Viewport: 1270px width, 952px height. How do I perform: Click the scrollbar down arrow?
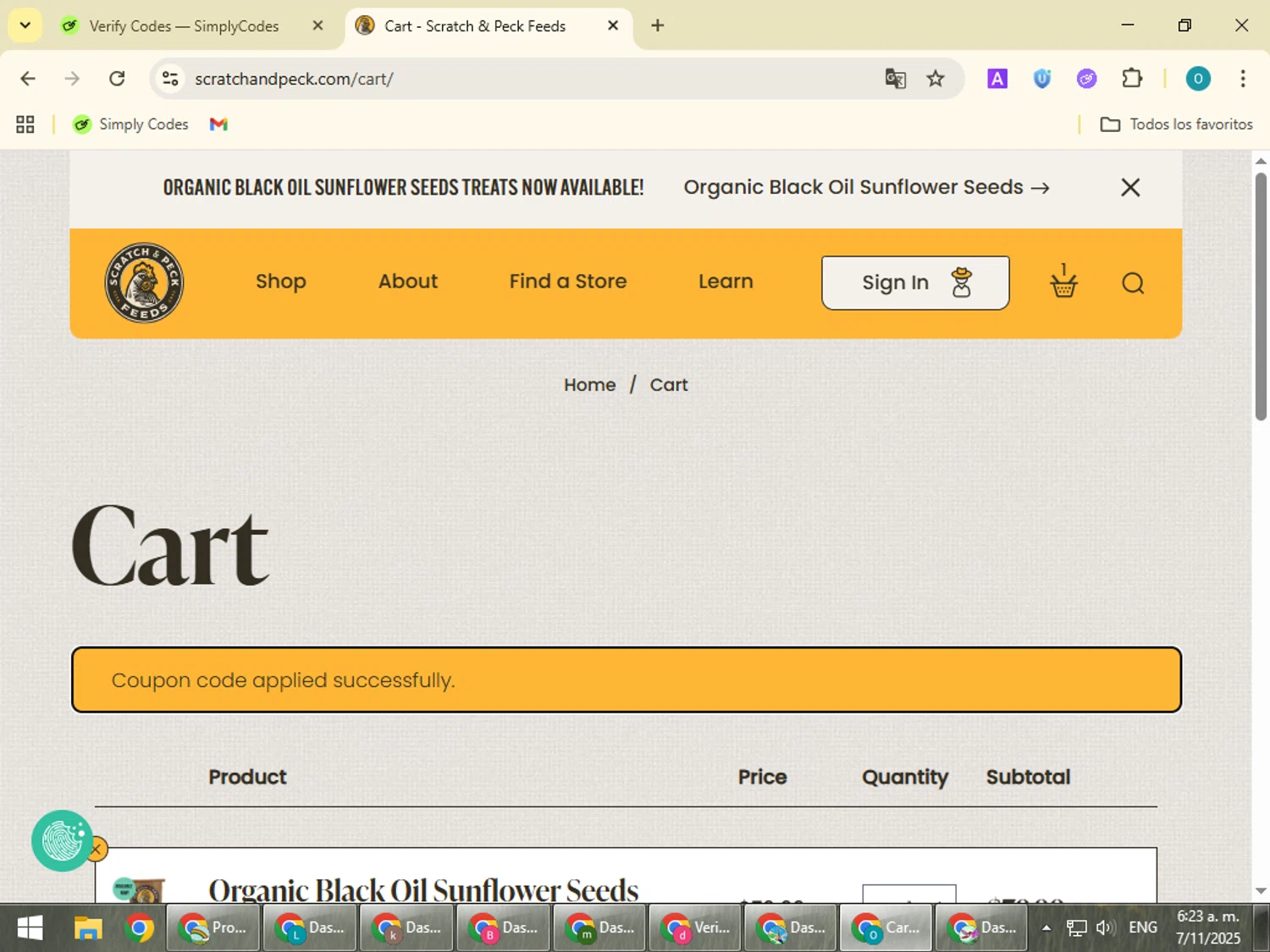(x=1261, y=890)
